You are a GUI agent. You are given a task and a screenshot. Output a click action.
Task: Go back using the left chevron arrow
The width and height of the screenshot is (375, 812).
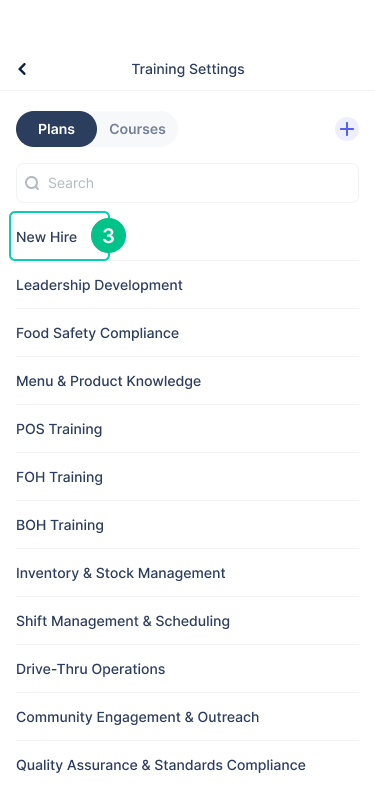point(22,69)
